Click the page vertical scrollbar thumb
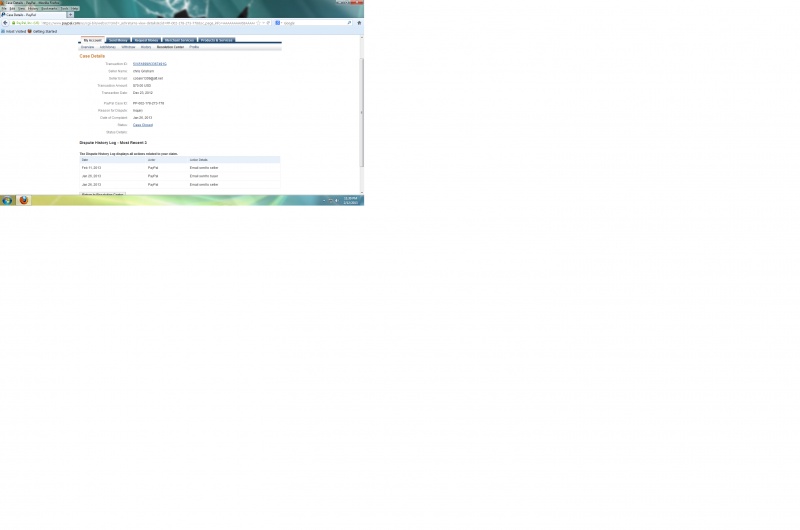The width and height of the screenshot is (800, 530). click(x=362, y=112)
